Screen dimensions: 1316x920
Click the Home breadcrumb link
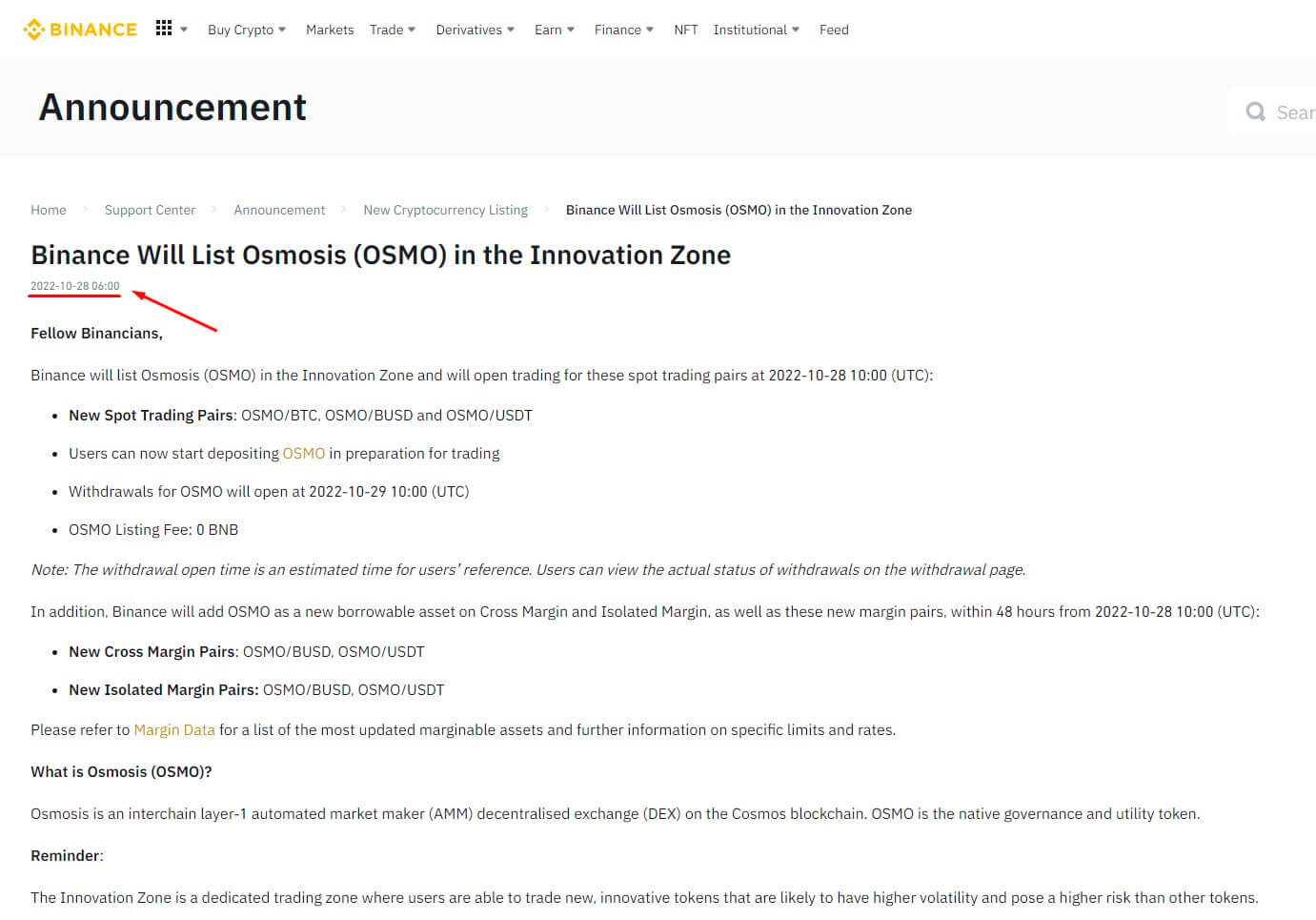[x=49, y=210]
